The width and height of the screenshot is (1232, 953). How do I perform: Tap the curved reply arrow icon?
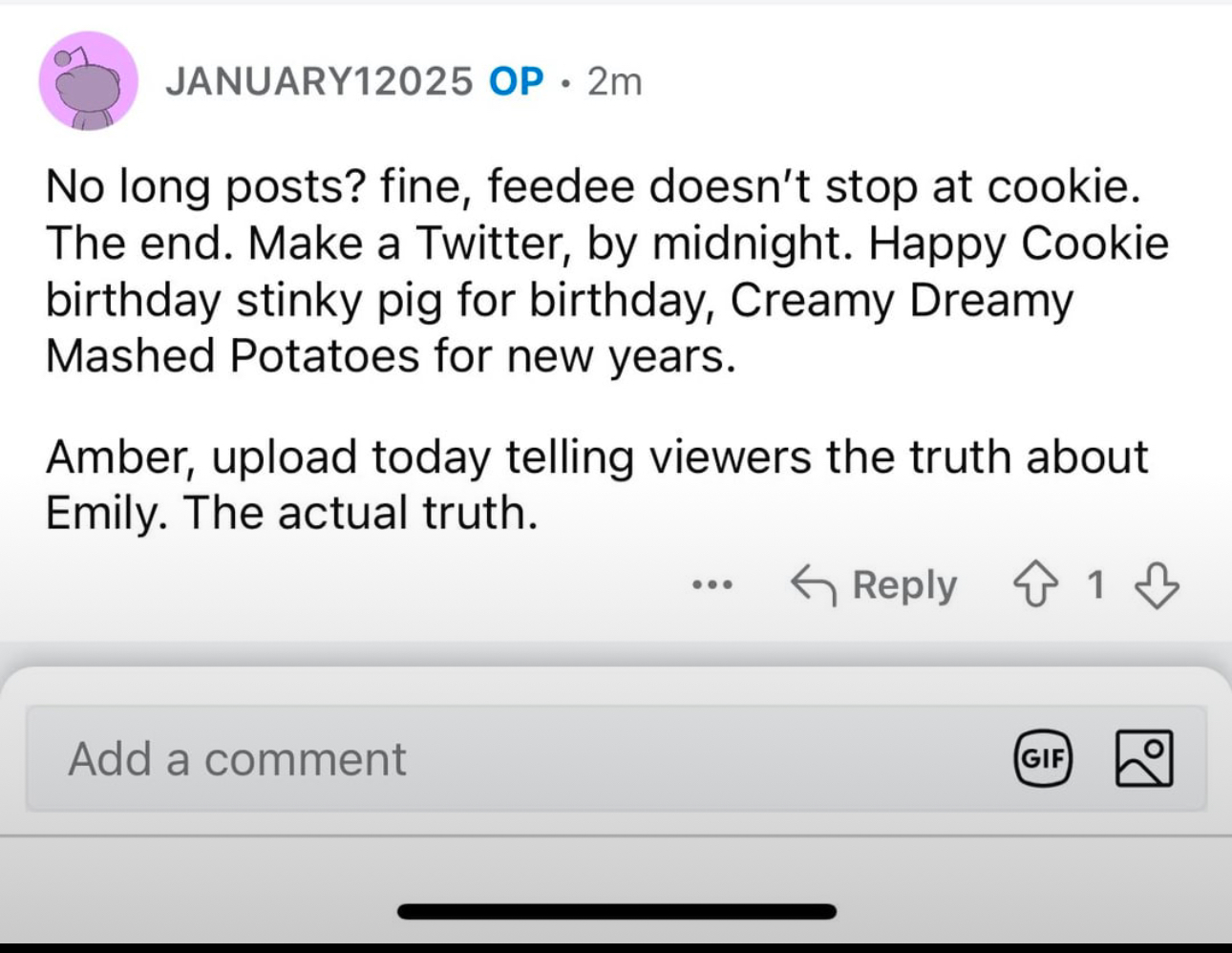coord(814,584)
